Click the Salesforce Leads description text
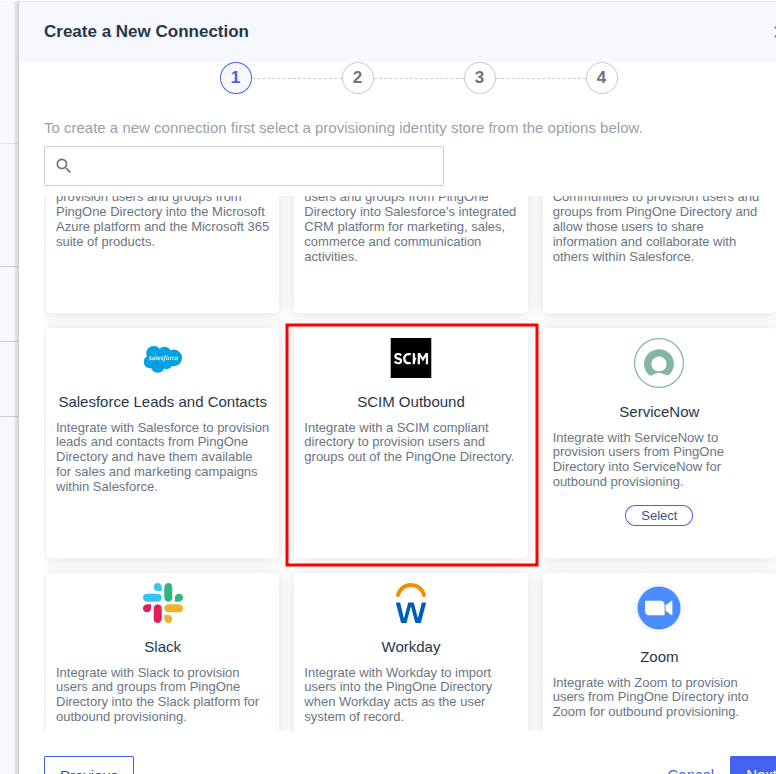The image size is (776, 774). pos(162,457)
